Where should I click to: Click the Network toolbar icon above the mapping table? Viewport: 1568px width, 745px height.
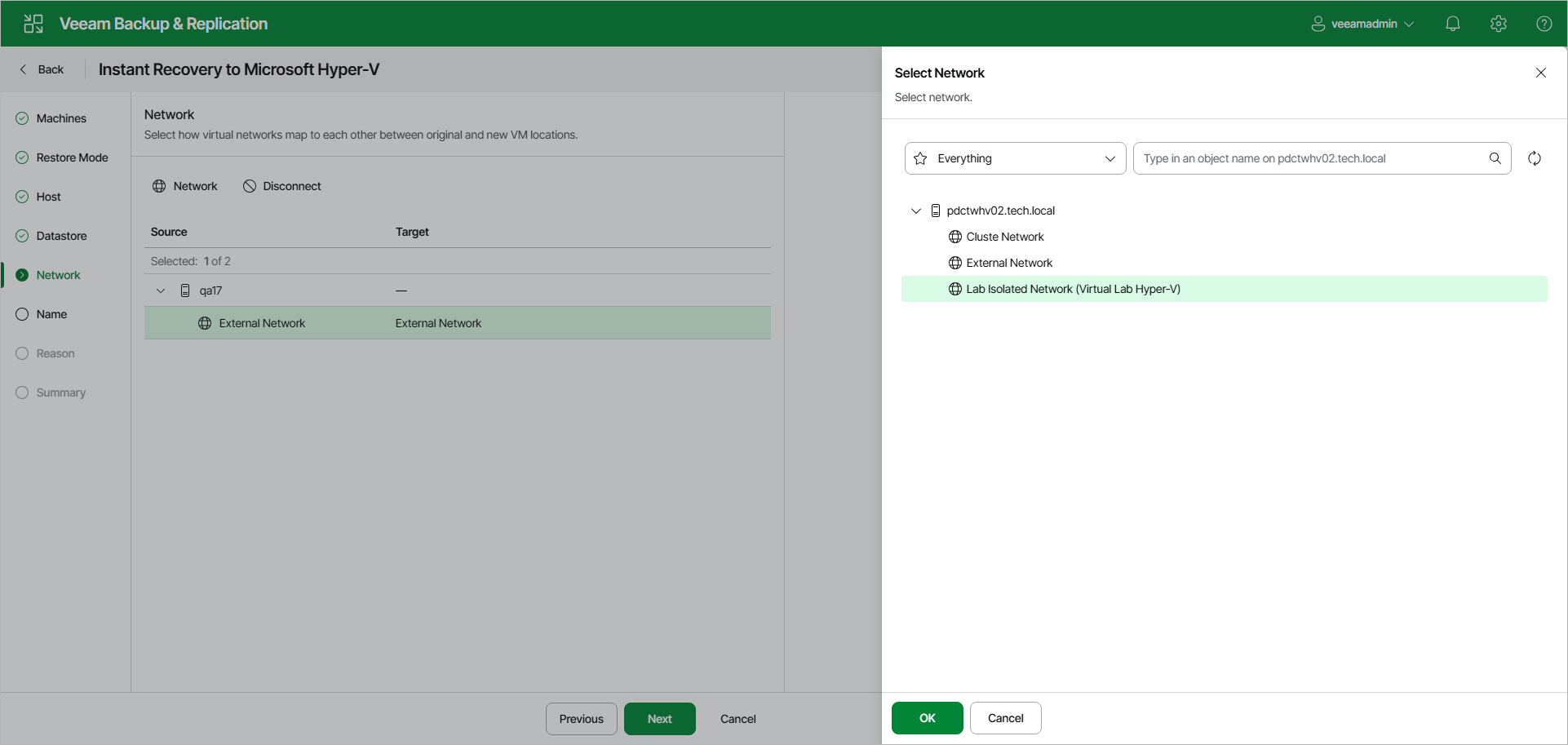tap(159, 186)
